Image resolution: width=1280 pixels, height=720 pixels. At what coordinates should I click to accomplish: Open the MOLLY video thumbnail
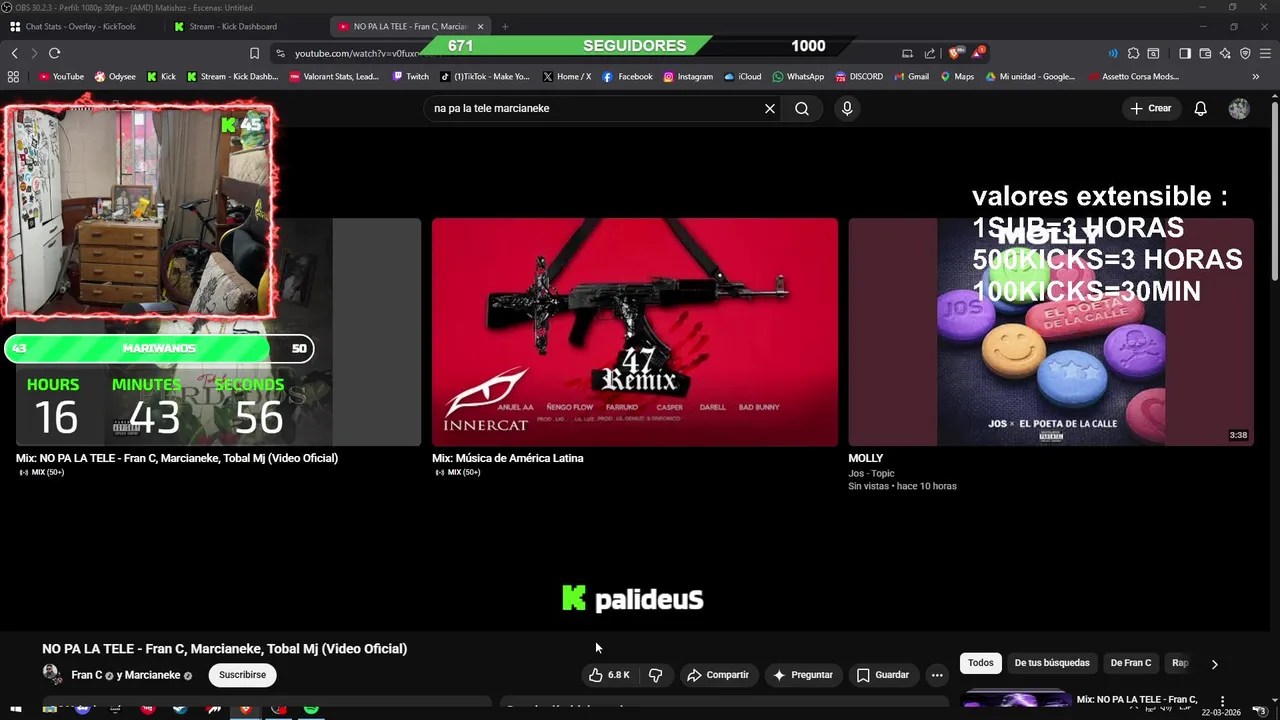tap(1051, 332)
